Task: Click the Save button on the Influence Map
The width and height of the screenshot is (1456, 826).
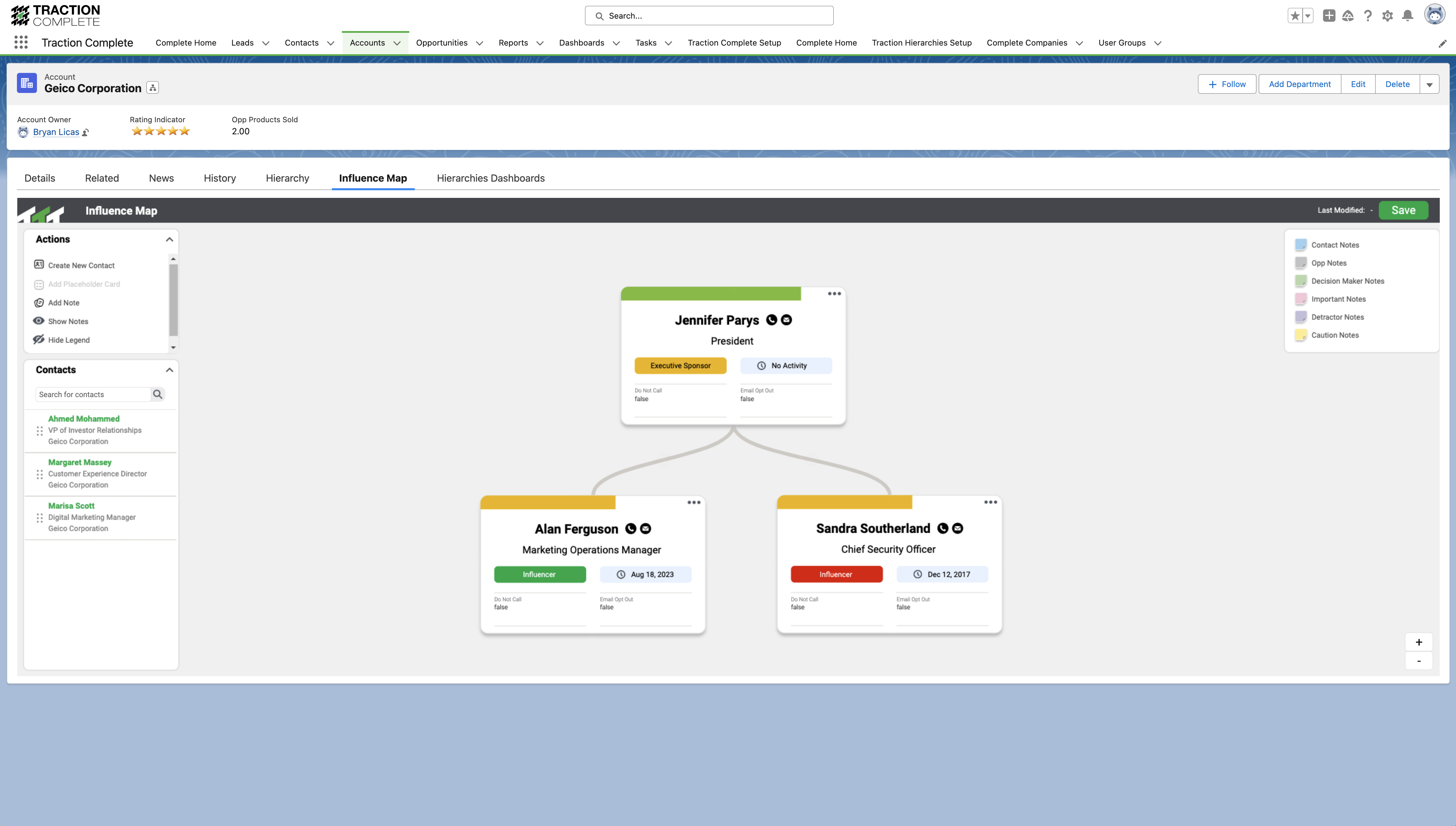Action: click(x=1404, y=210)
